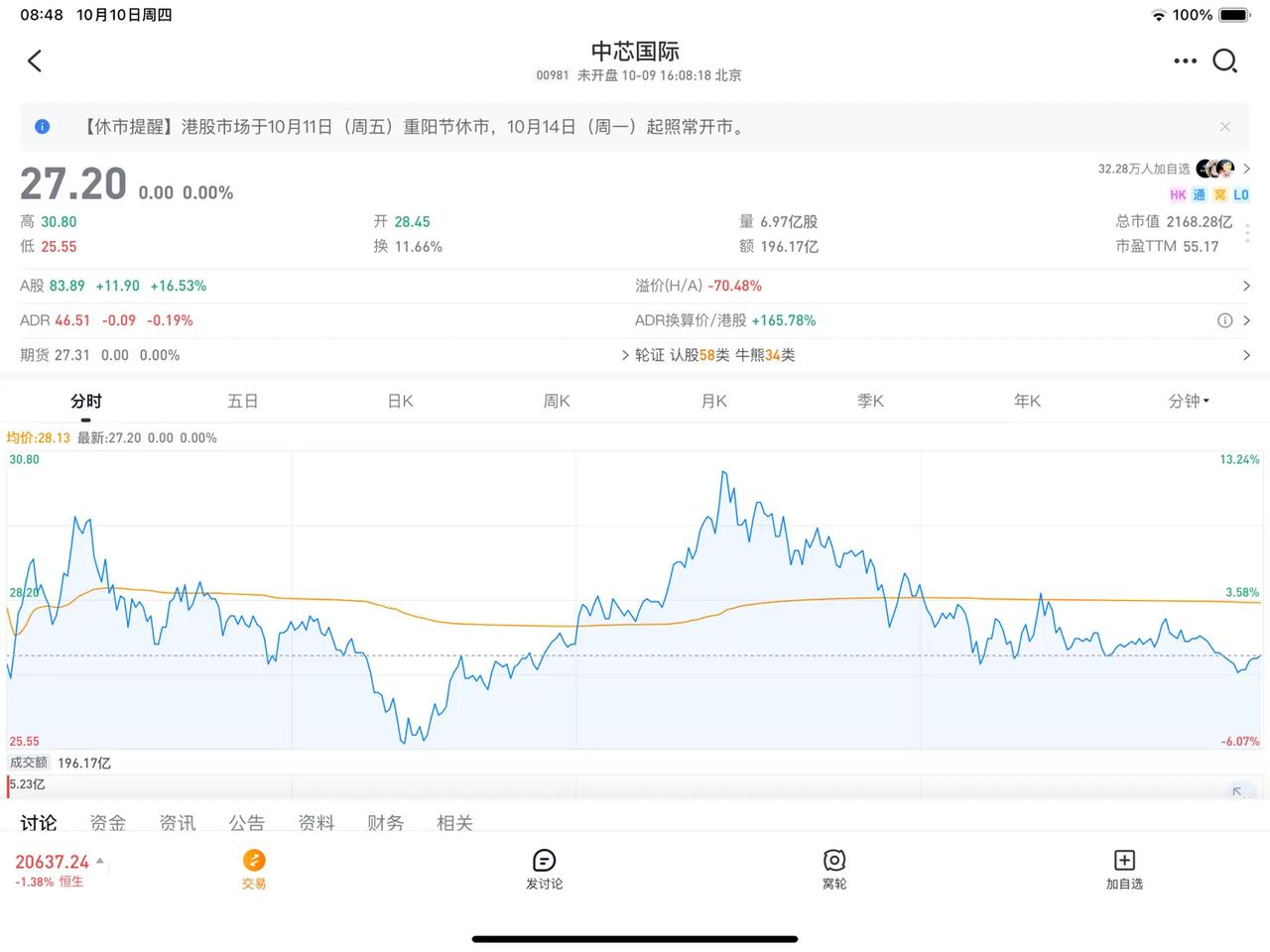
Task: Open vertical dots beside 总市值
Action: [x=1247, y=233]
